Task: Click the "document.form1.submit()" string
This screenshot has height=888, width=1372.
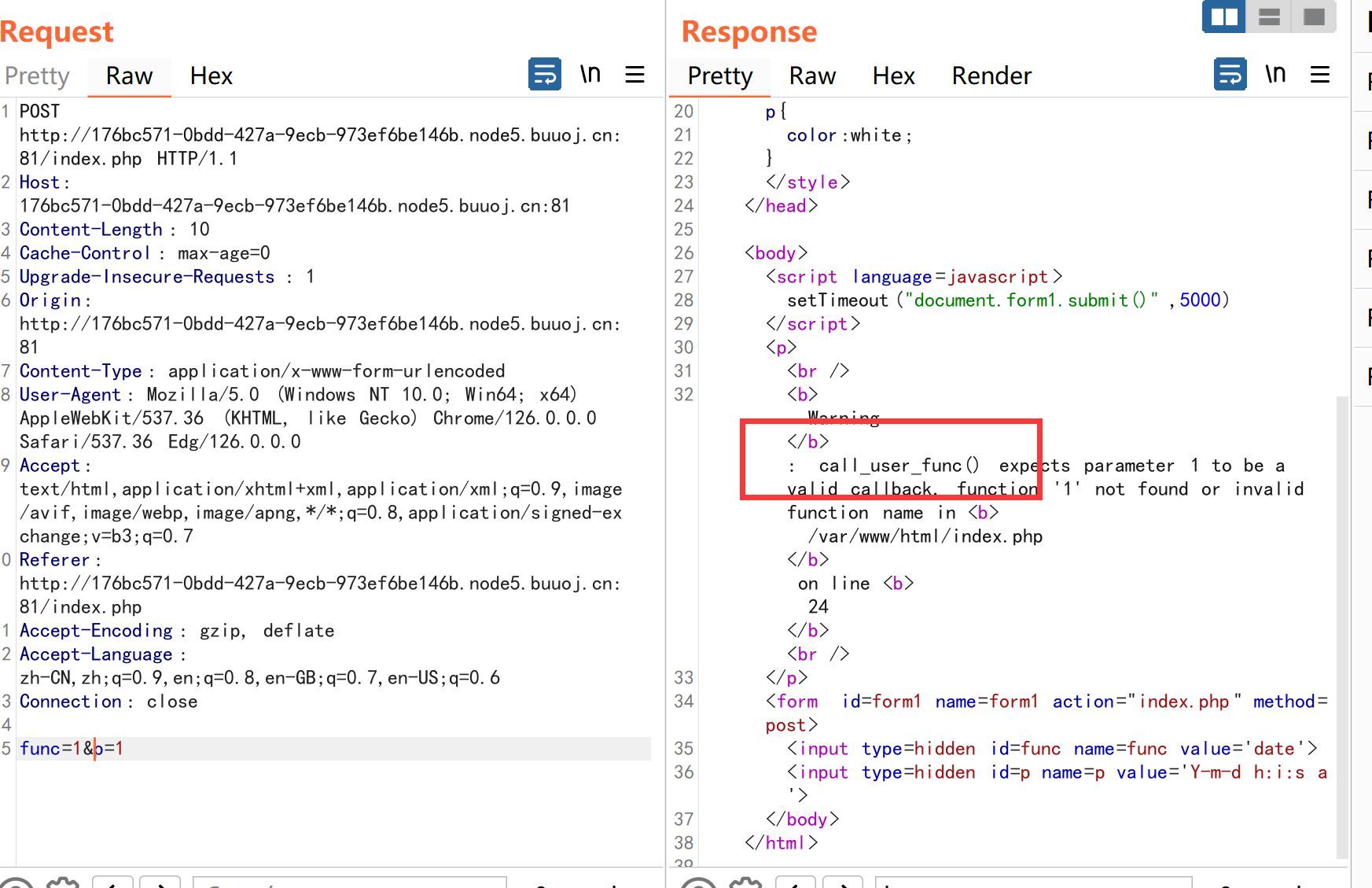Action: (1032, 300)
